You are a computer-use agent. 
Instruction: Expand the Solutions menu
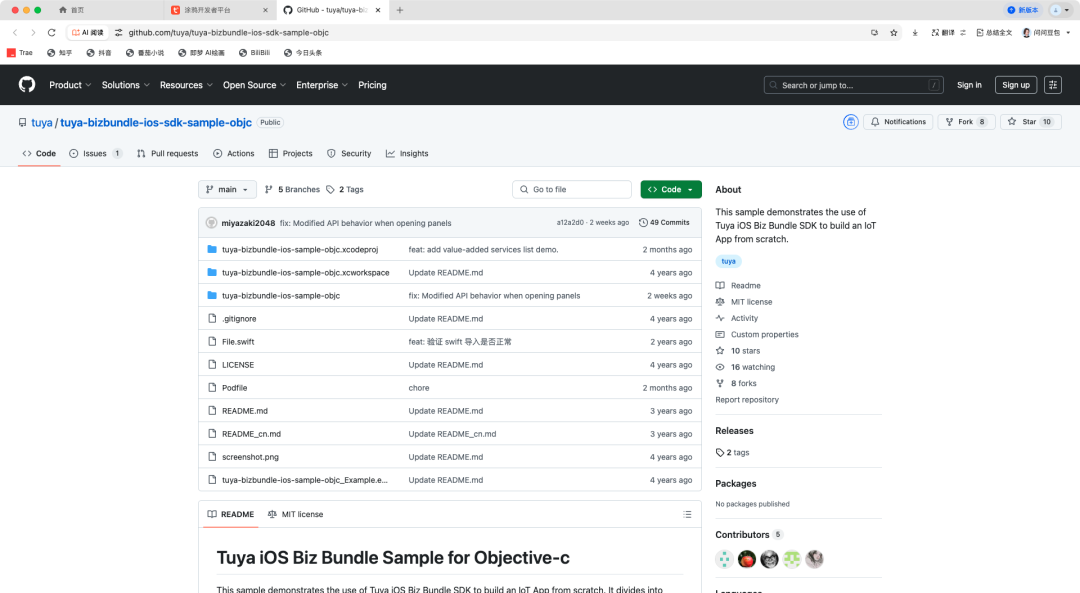125,85
